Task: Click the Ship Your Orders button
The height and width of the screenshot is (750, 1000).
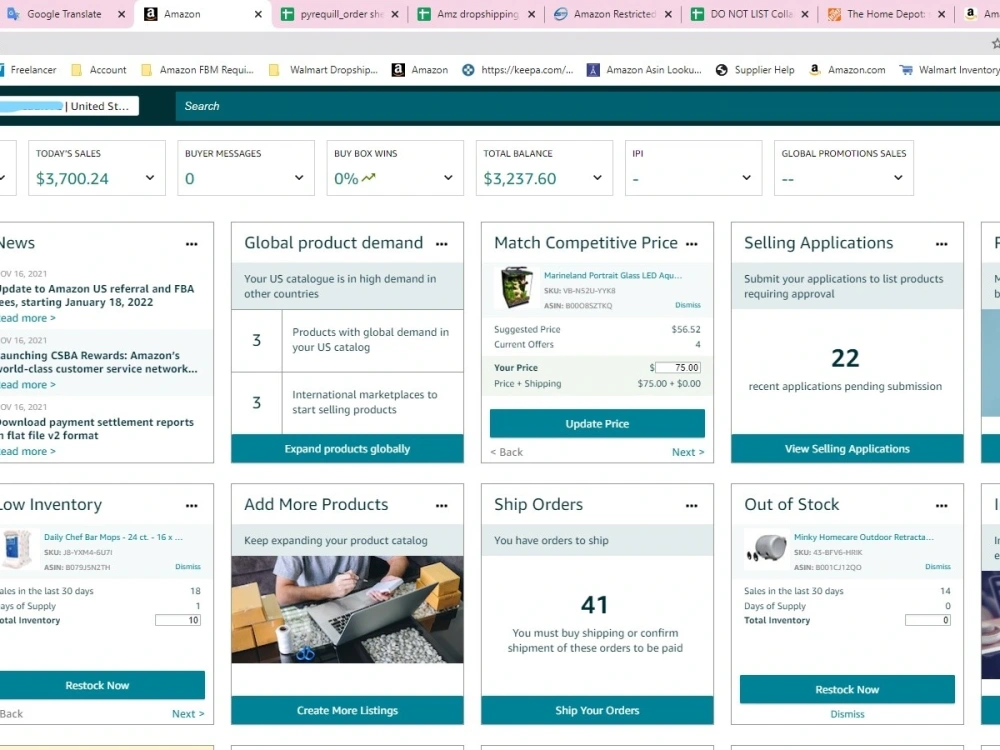Action: point(597,710)
